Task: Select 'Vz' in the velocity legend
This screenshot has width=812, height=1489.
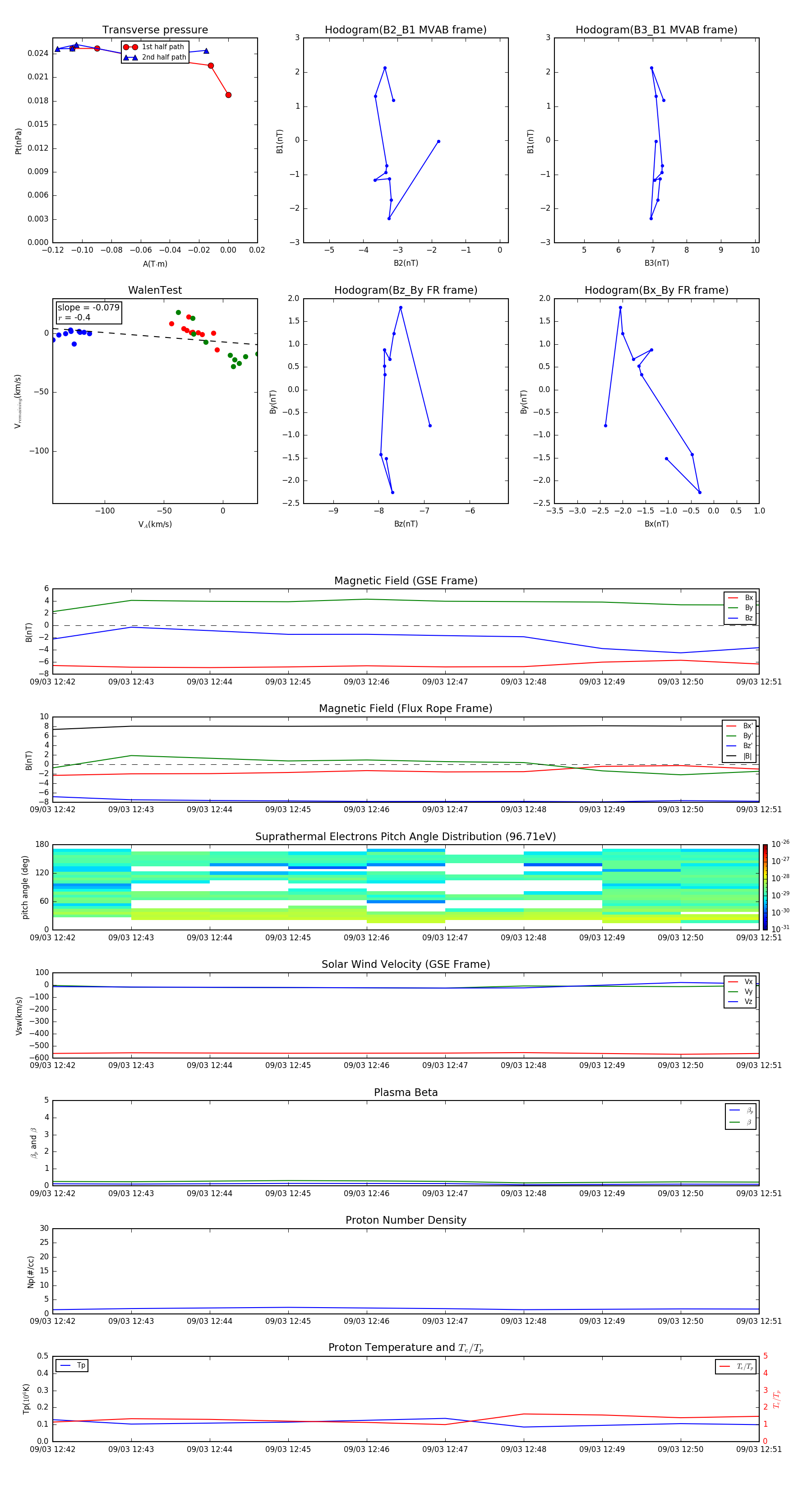Action: coord(740,1002)
